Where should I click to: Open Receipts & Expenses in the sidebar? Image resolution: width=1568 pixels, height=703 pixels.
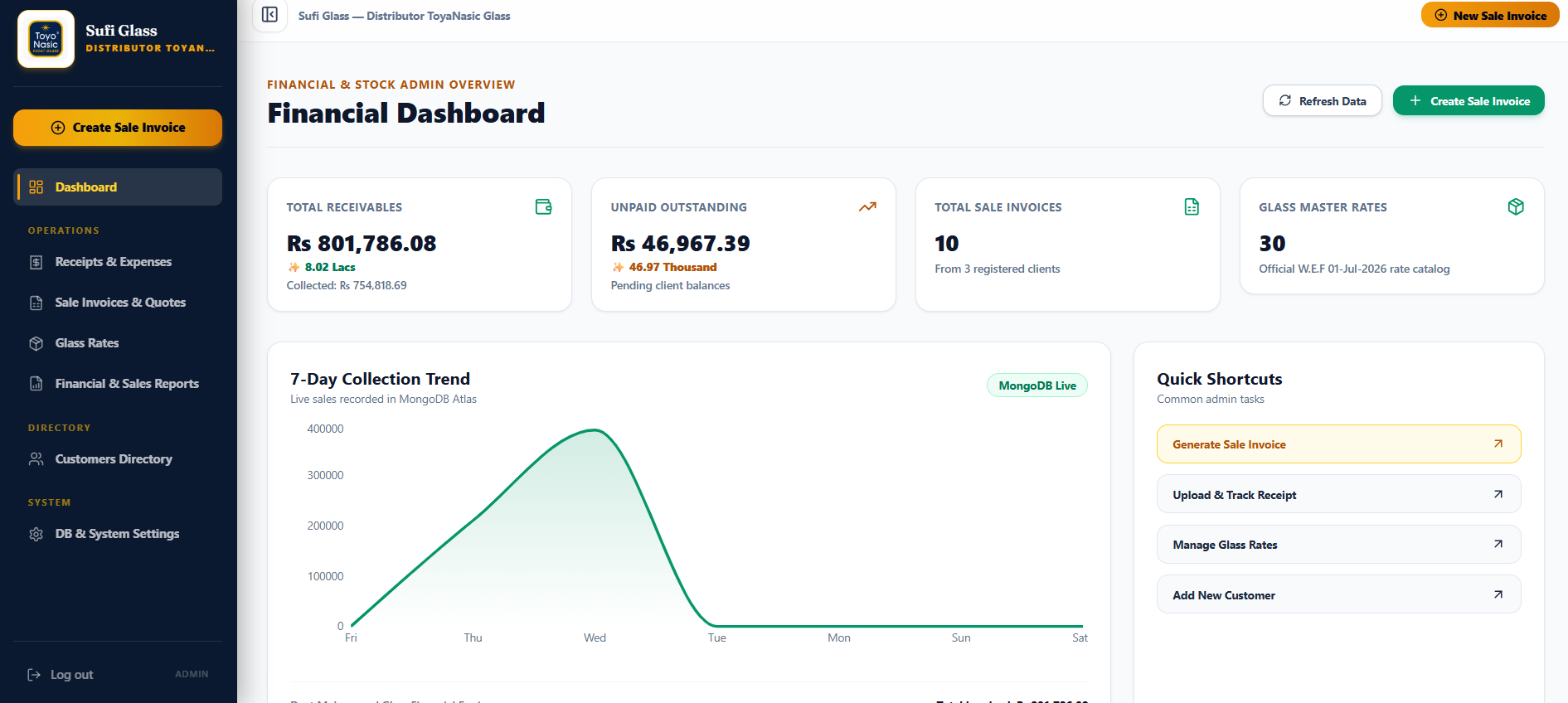pos(118,262)
